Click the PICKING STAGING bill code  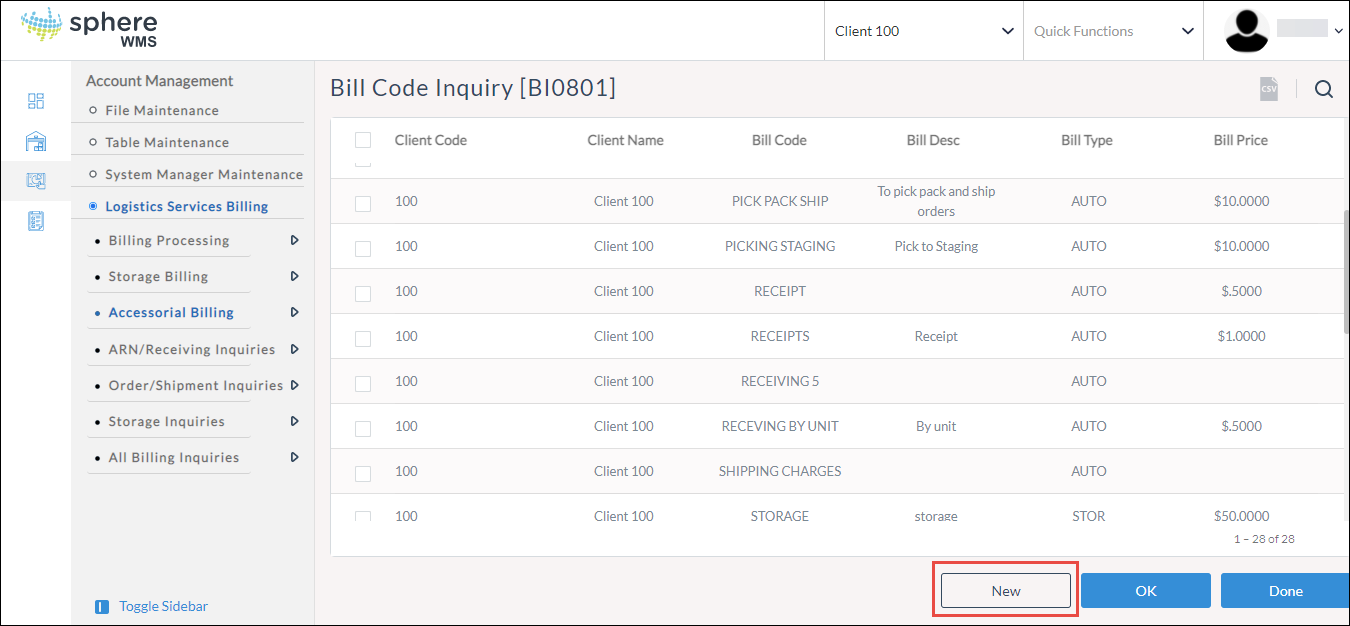[x=780, y=246]
